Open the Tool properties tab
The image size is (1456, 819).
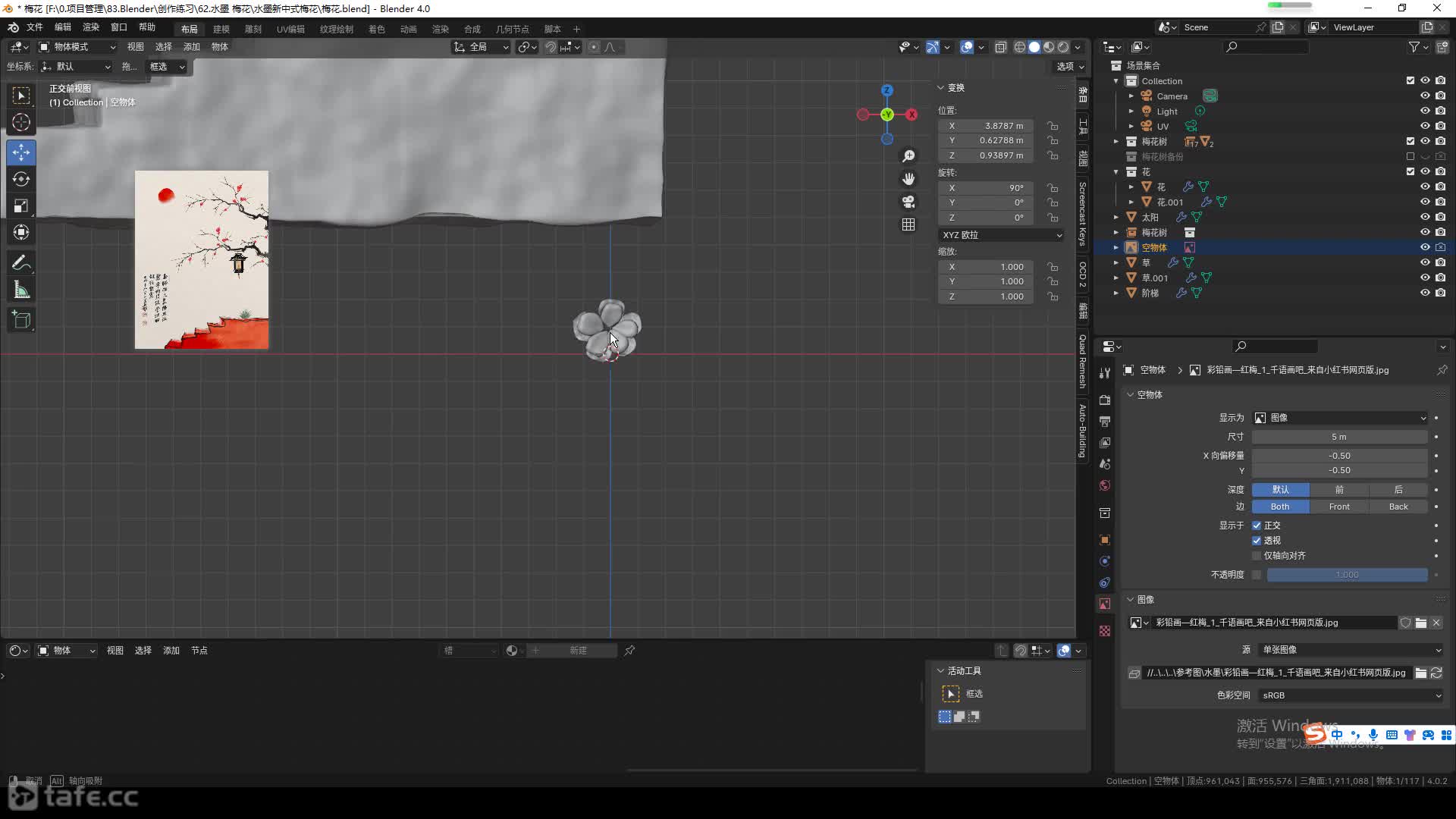tap(1105, 372)
